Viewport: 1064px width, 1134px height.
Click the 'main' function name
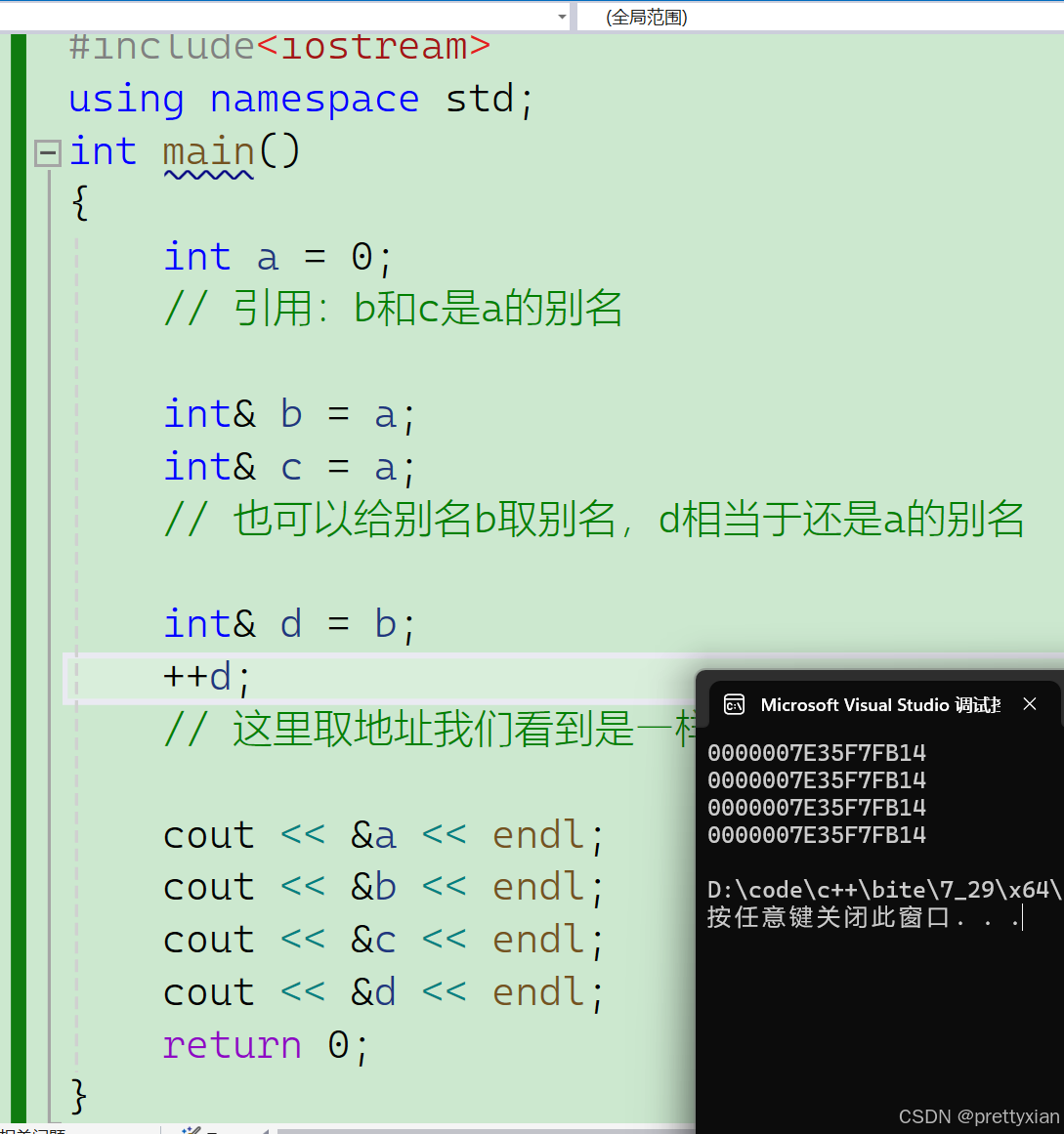click(x=208, y=153)
